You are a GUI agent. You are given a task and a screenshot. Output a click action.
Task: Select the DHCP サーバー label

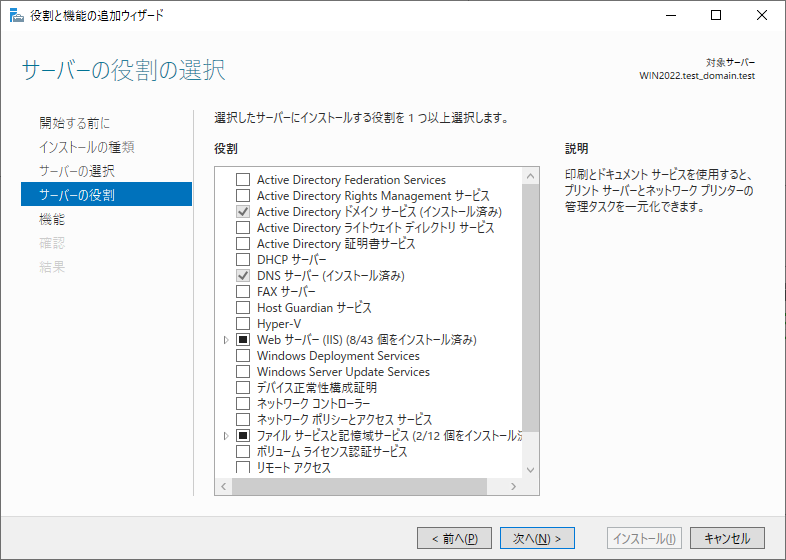pyautogui.click(x=292, y=260)
